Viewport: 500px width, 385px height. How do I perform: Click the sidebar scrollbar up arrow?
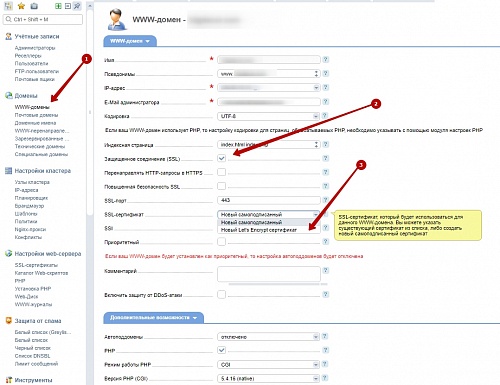tap(89, 6)
